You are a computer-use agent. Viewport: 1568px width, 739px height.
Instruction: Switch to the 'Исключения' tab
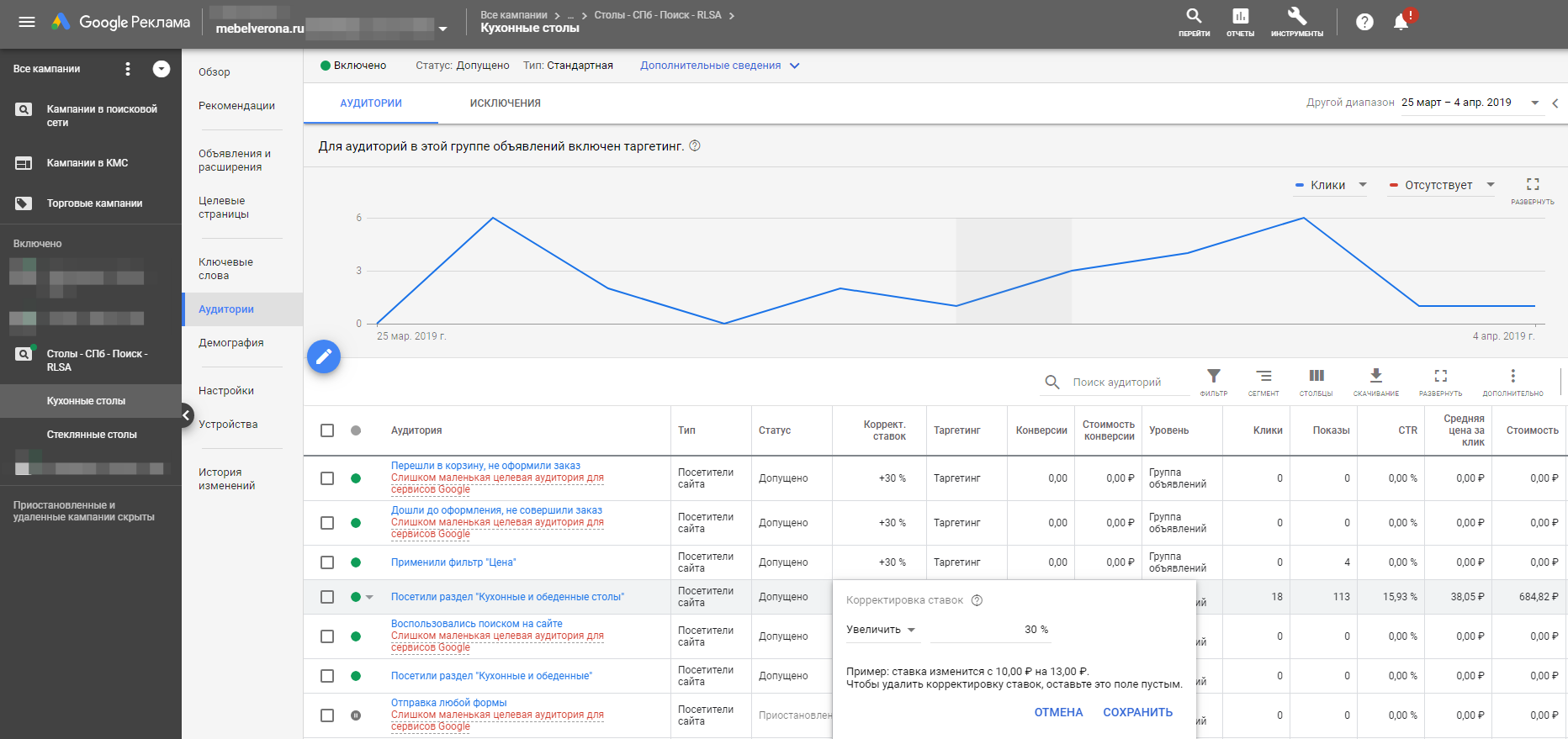coord(505,103)
